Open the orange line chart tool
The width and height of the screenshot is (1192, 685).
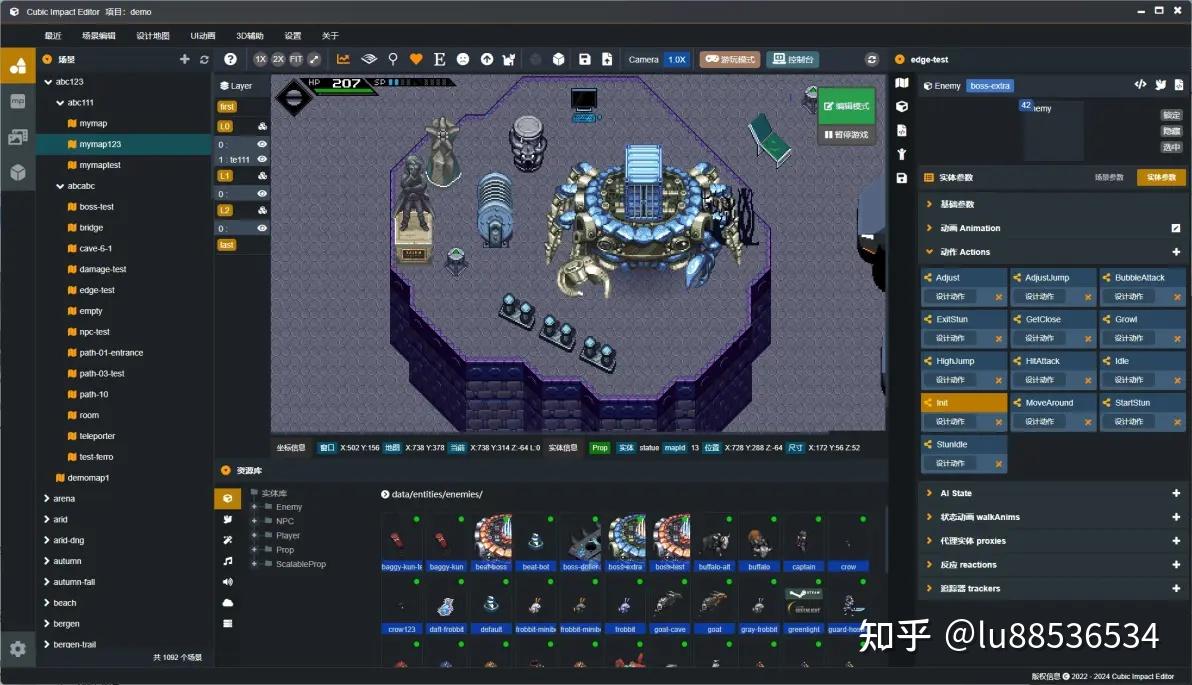[x=344, y=59]
